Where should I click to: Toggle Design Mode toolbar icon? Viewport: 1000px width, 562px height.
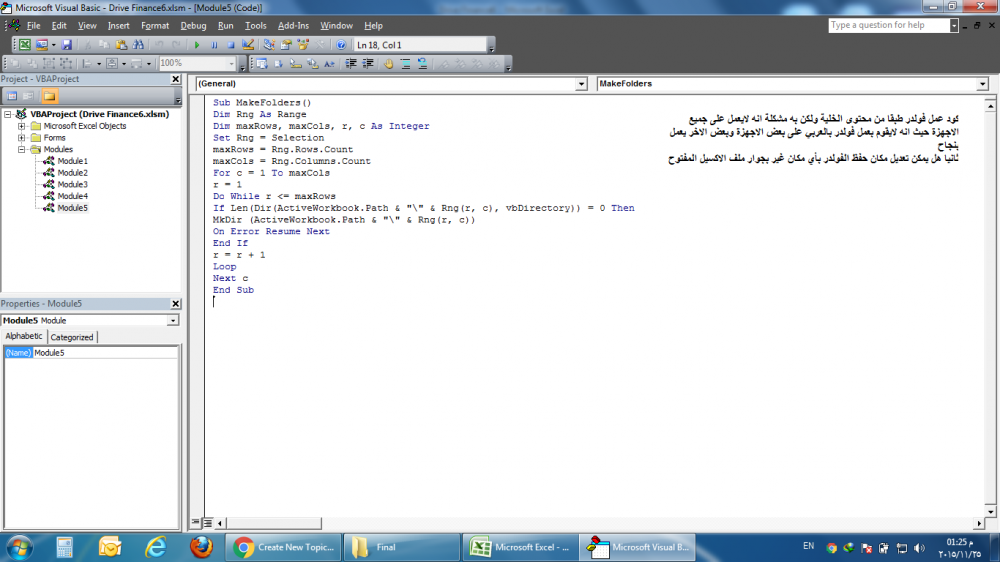(x=248, y=45)
